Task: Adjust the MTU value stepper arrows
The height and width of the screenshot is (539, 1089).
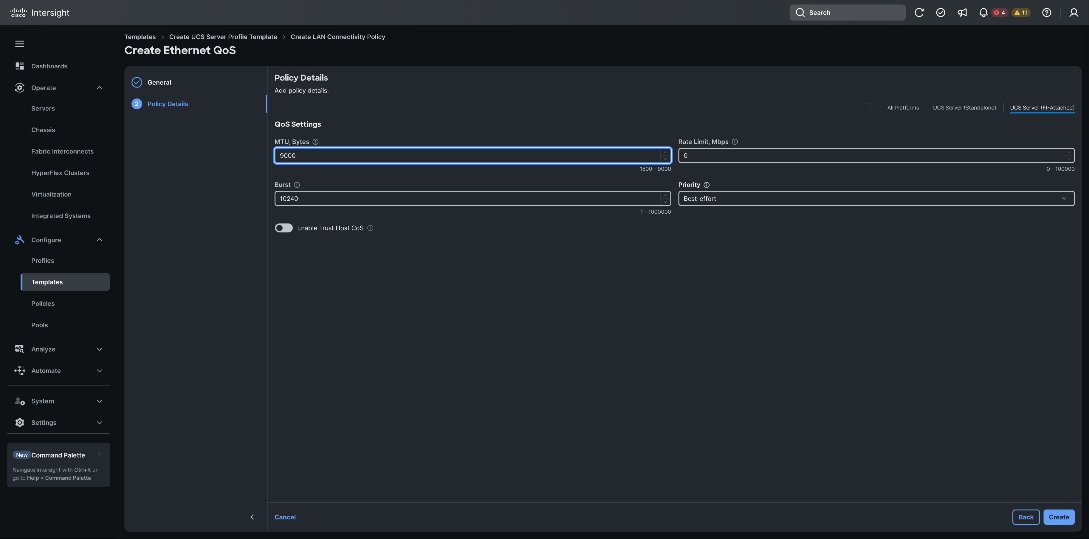Action: [665, 156]
